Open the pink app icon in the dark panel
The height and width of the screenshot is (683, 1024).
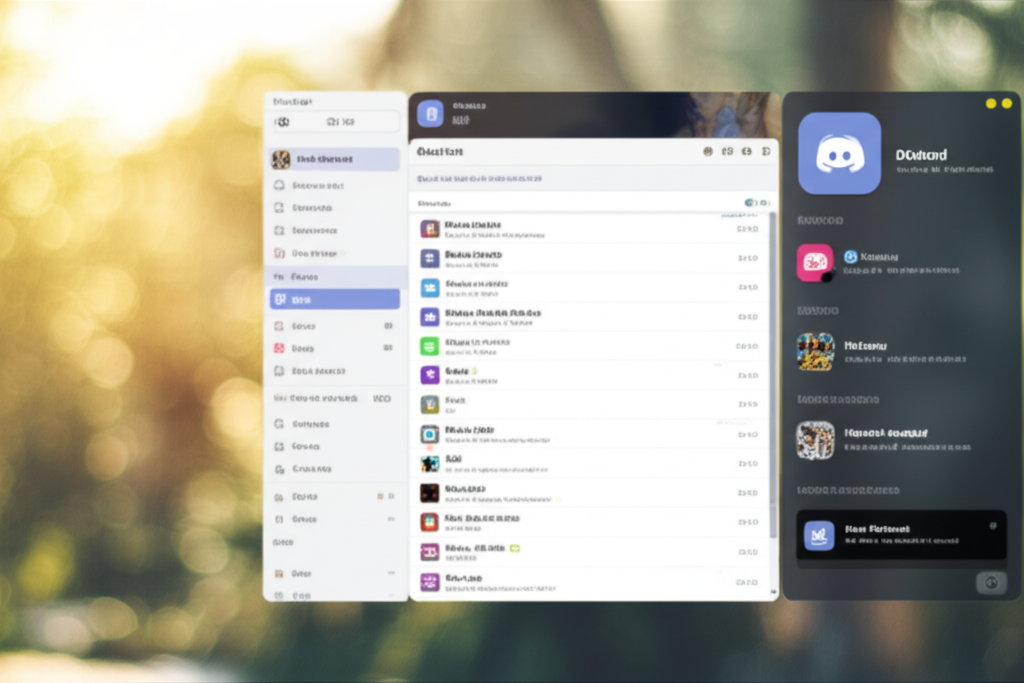pyautogui.click(x=814, y=262)
